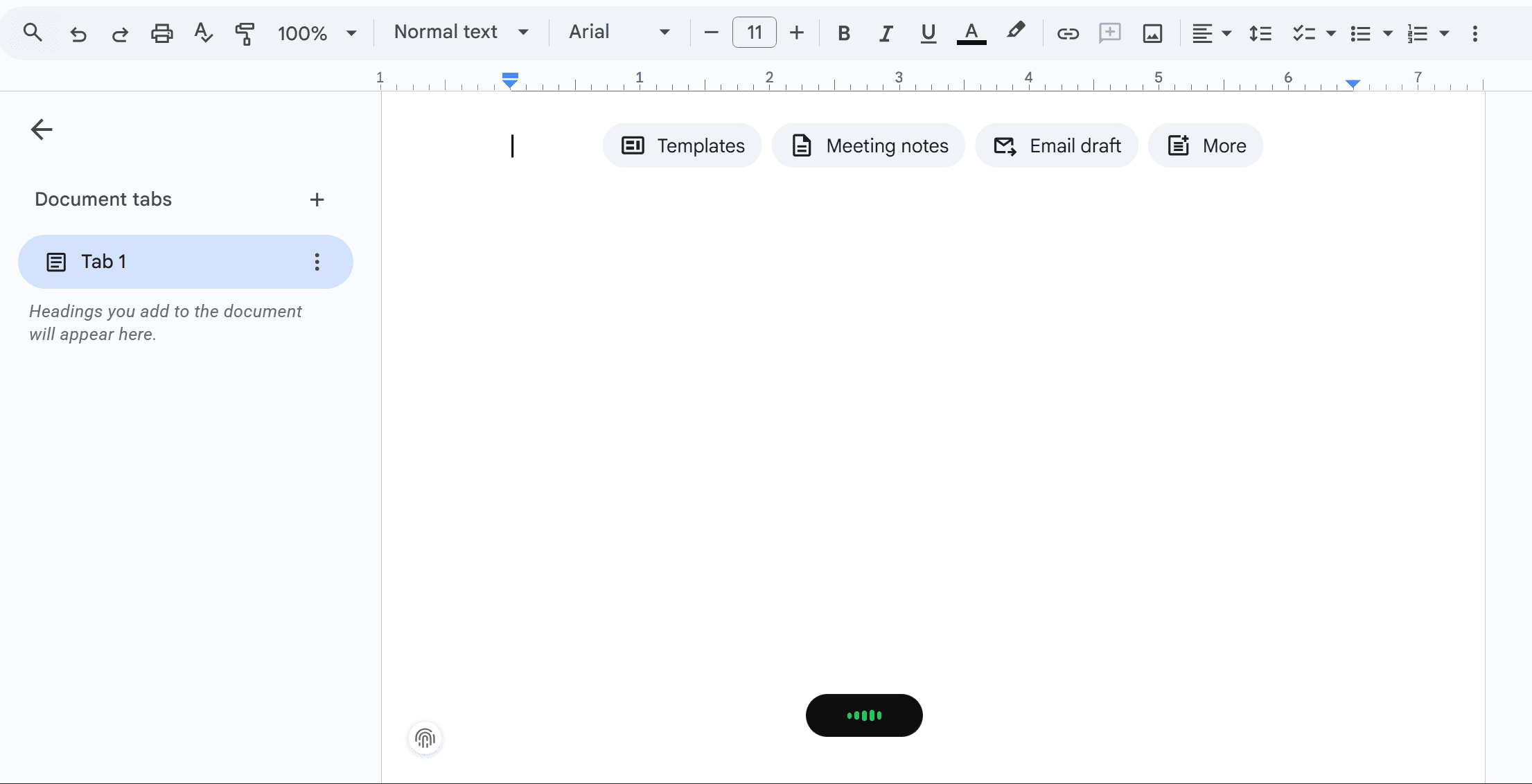
Task: Open the paragraph styles dropdown
Action: (x=461, y=32)
